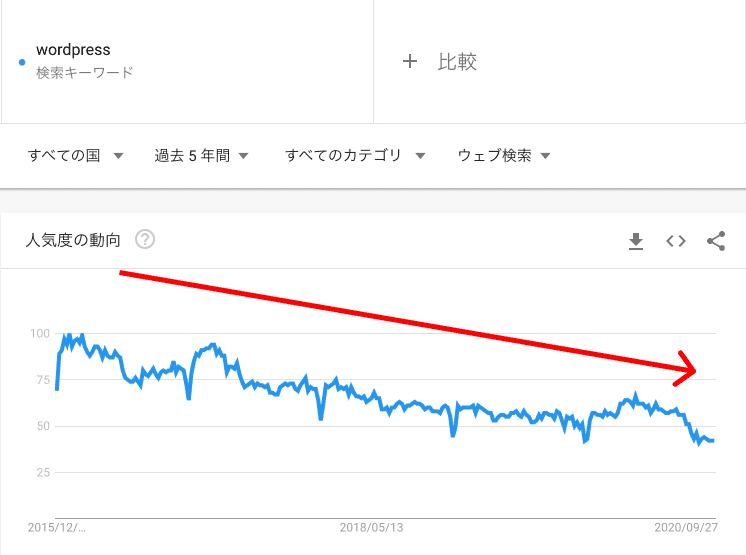Click the 比較 compare label
The height and width of the screenshot is (555, 746).
click(x=458, y=62)
